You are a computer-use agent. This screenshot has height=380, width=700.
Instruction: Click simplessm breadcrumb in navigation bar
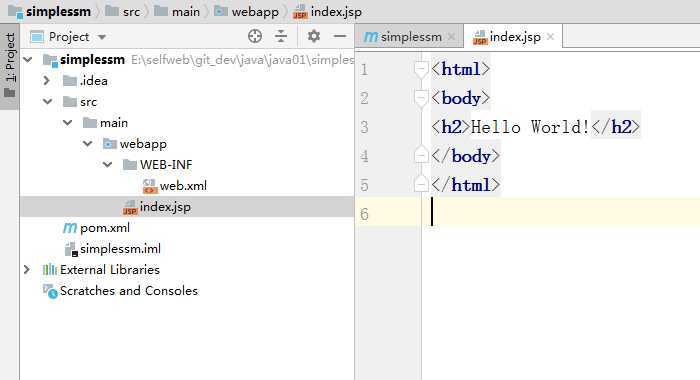coord(58,12)
